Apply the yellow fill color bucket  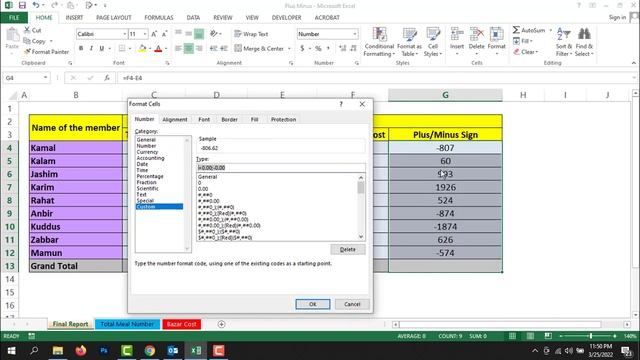tap(142, 49)
